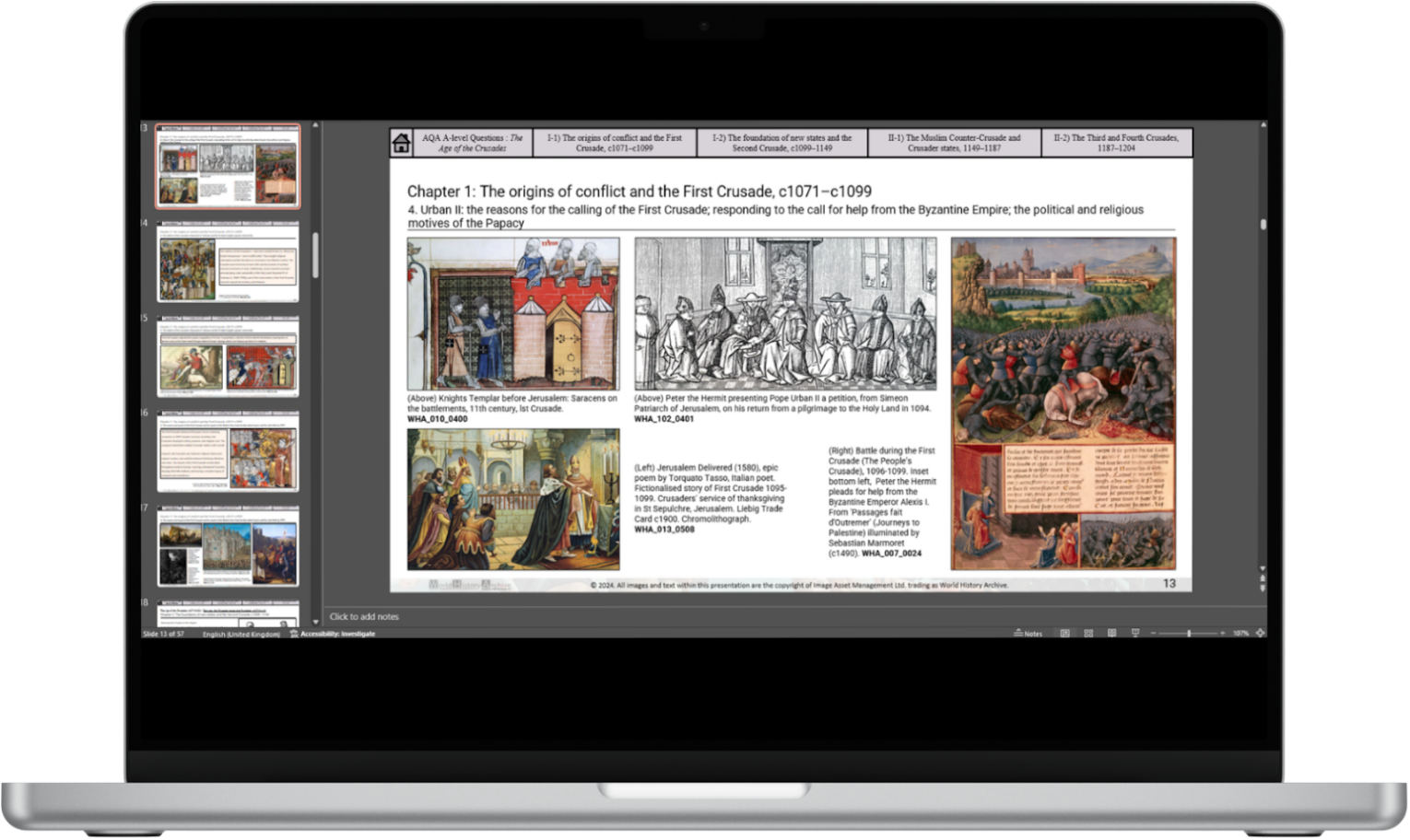Click main slide scroll down arrow

1263,569
